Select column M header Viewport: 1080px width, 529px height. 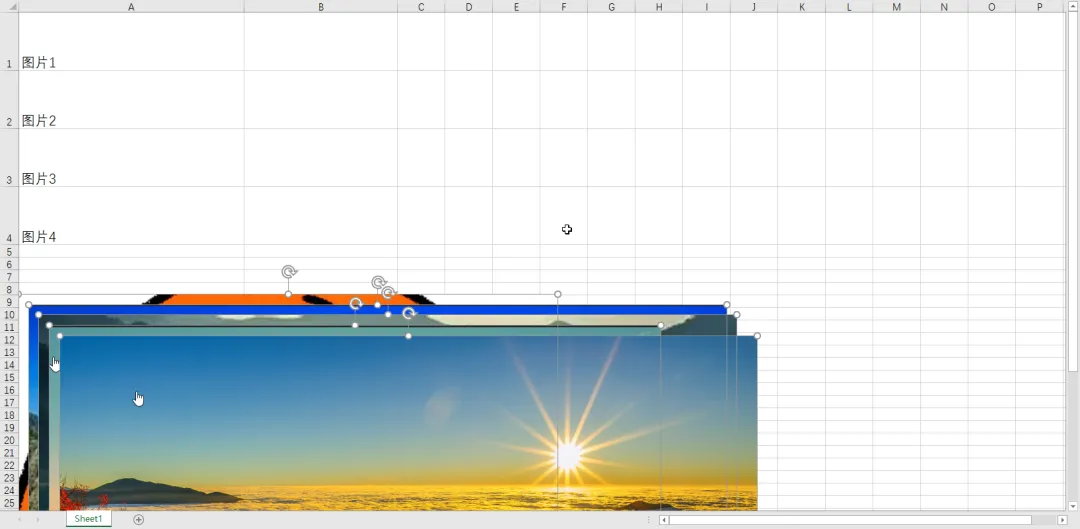coord(896,6)
